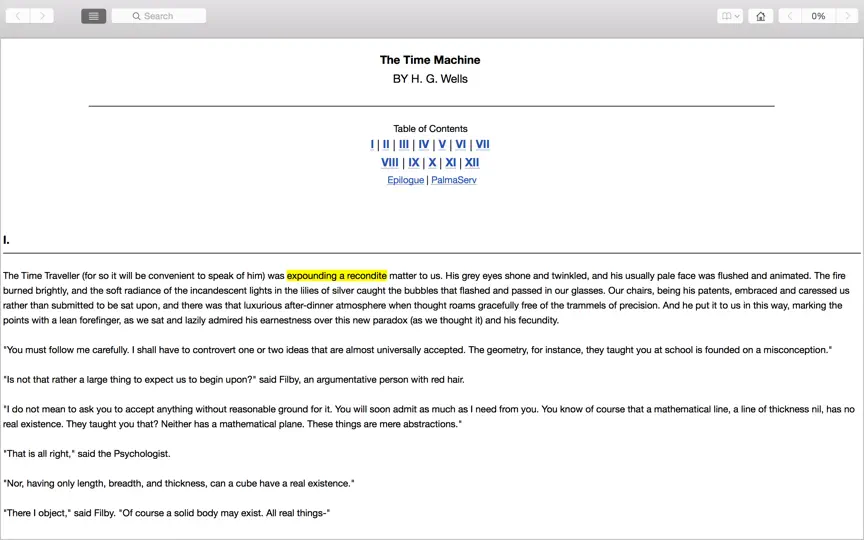Click the paragraph starting 'I do not mean to ask'

(429, 417)
